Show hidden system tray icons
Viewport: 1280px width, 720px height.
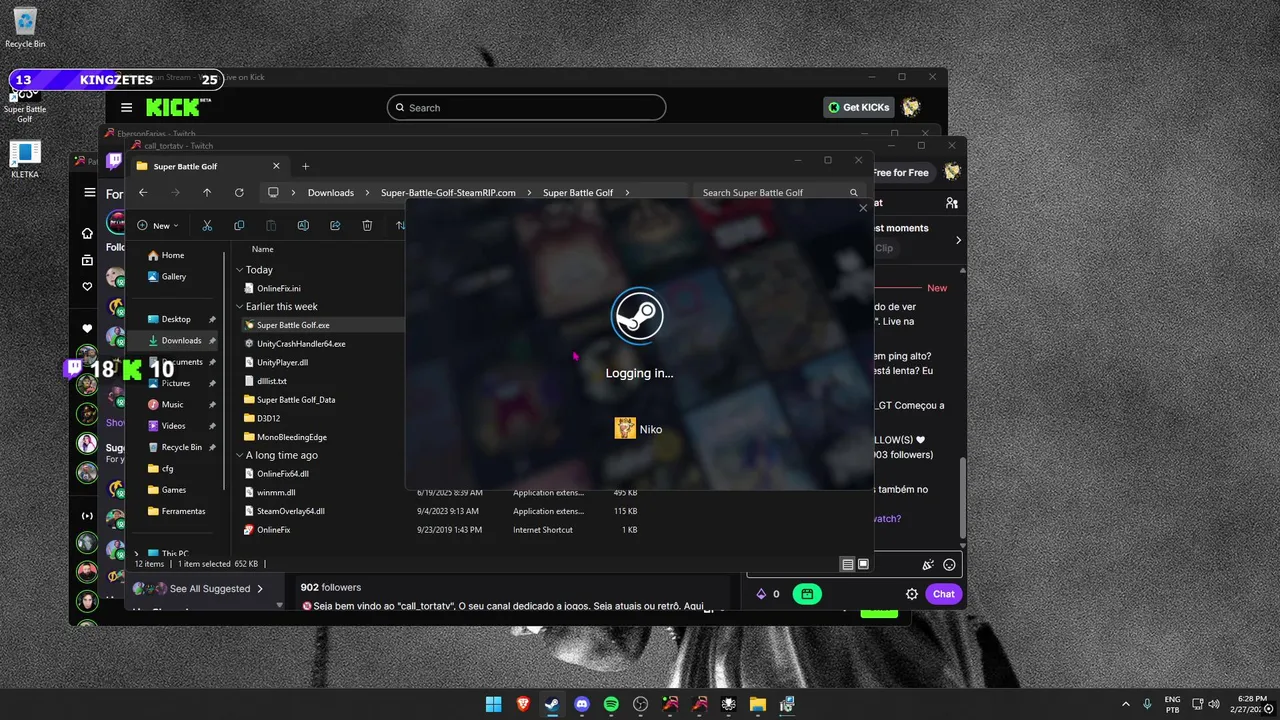click(1125, 704)
